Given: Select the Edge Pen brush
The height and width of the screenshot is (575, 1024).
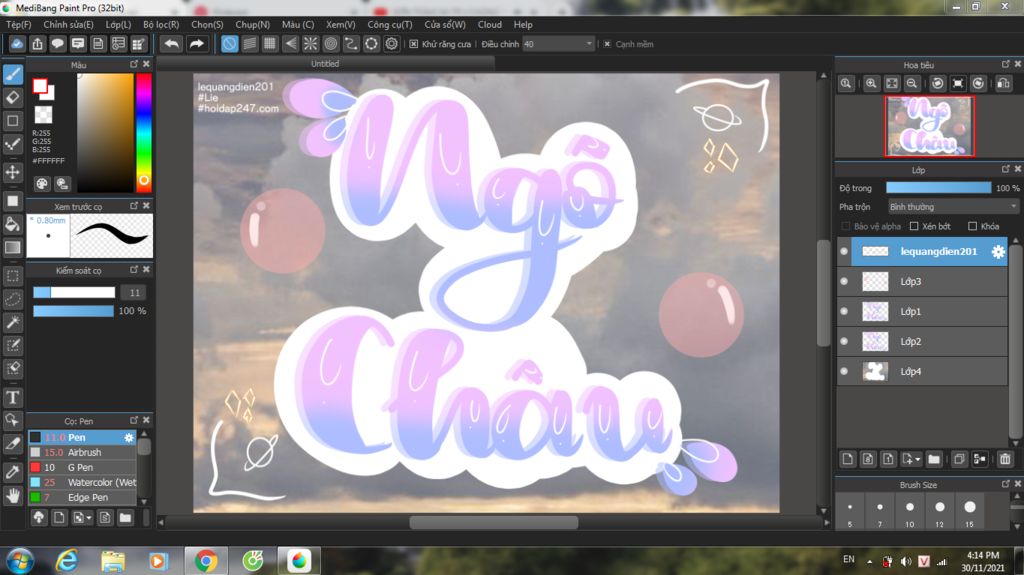Looking at the screenshot, I should (82, 497).
